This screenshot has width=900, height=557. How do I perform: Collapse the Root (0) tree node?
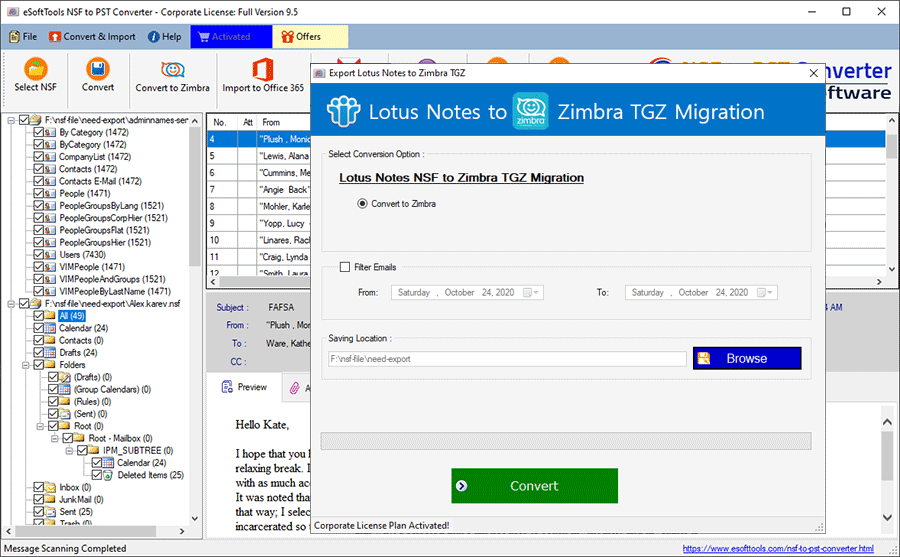coord(40,426)
